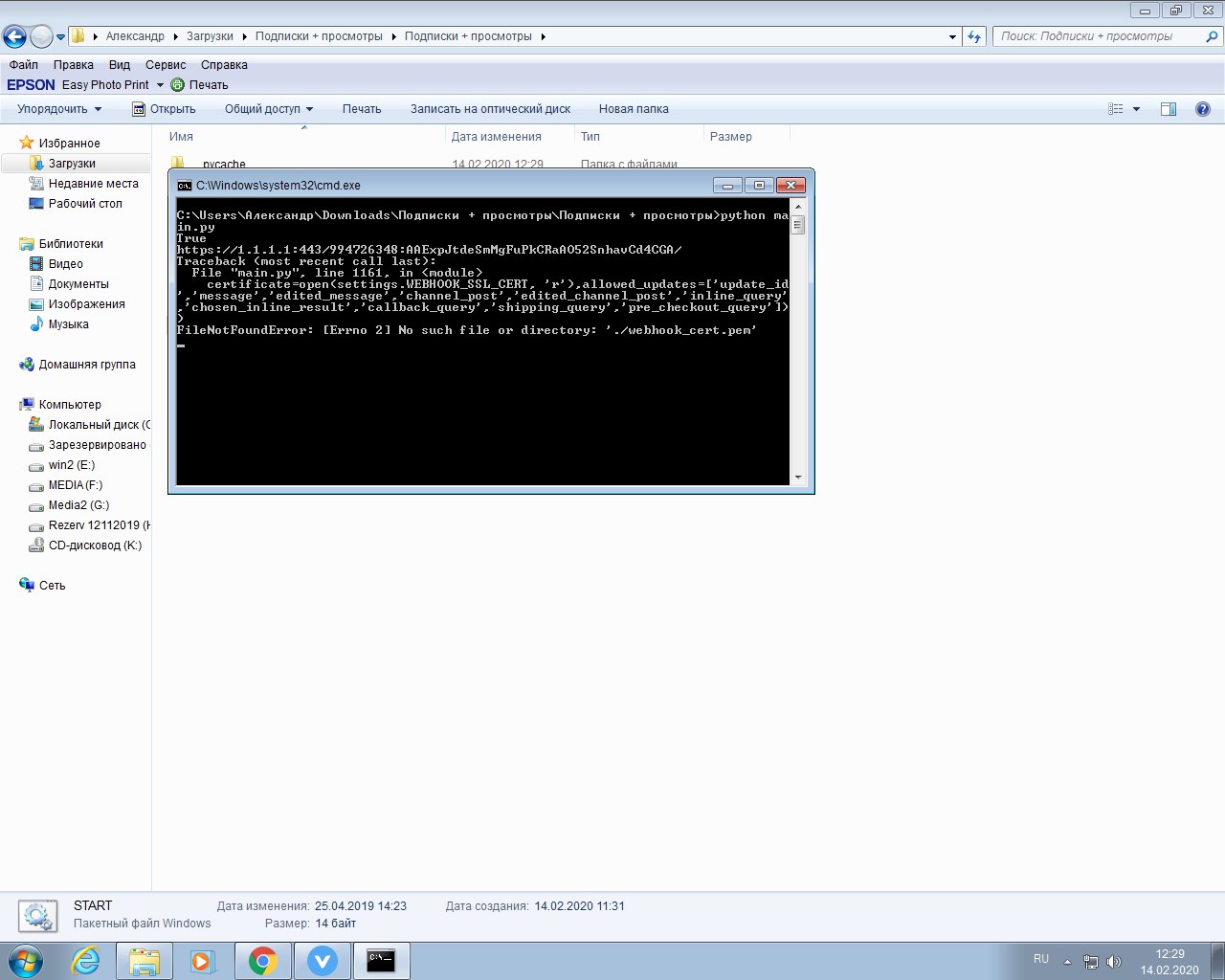Open the Вид menu

[x=120, y=65]
